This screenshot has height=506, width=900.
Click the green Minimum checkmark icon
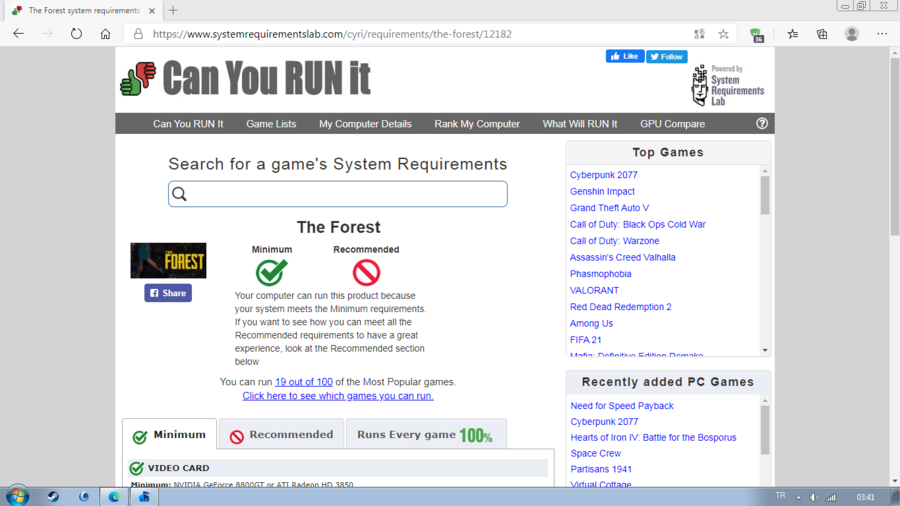(x=271, y=272)
